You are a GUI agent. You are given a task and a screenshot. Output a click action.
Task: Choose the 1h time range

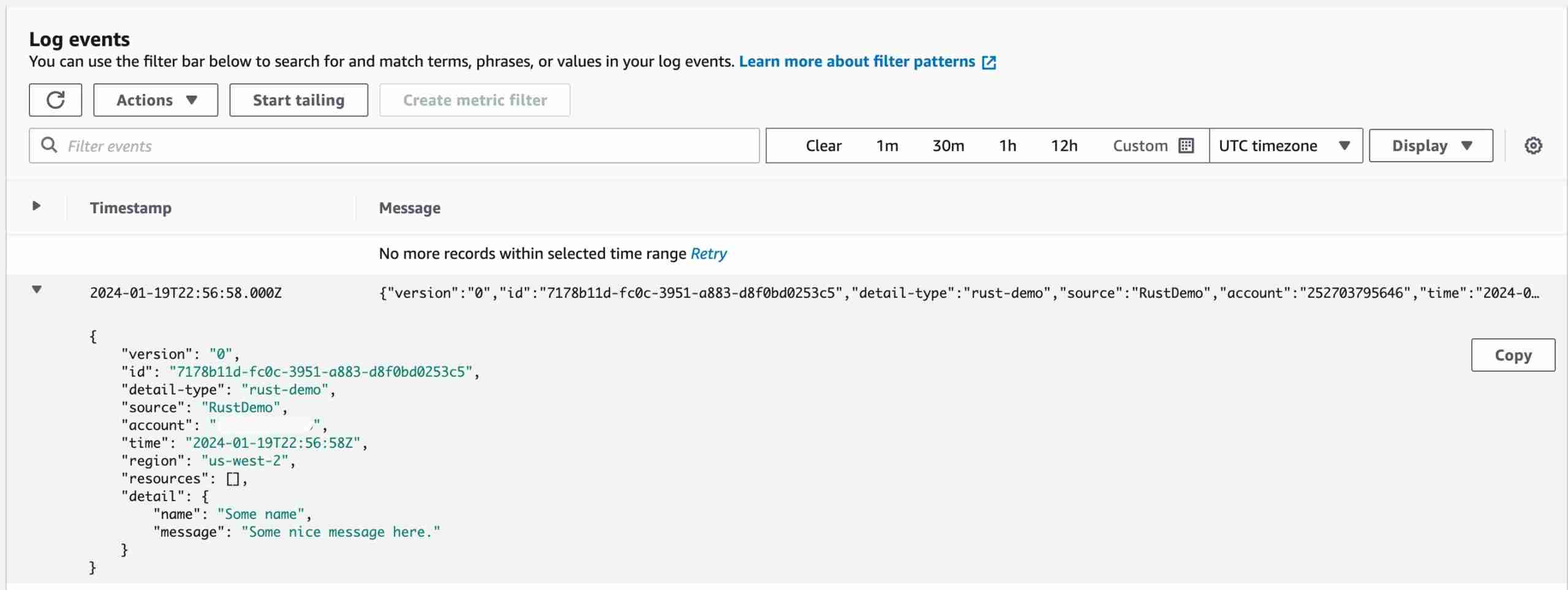[x=1008, y=145]
